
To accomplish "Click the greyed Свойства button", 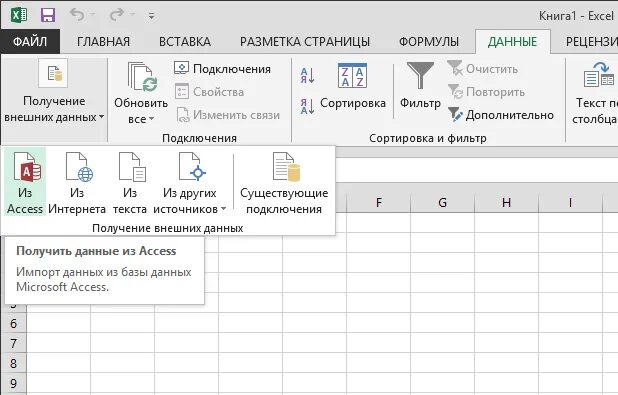I will coord(210,92).
